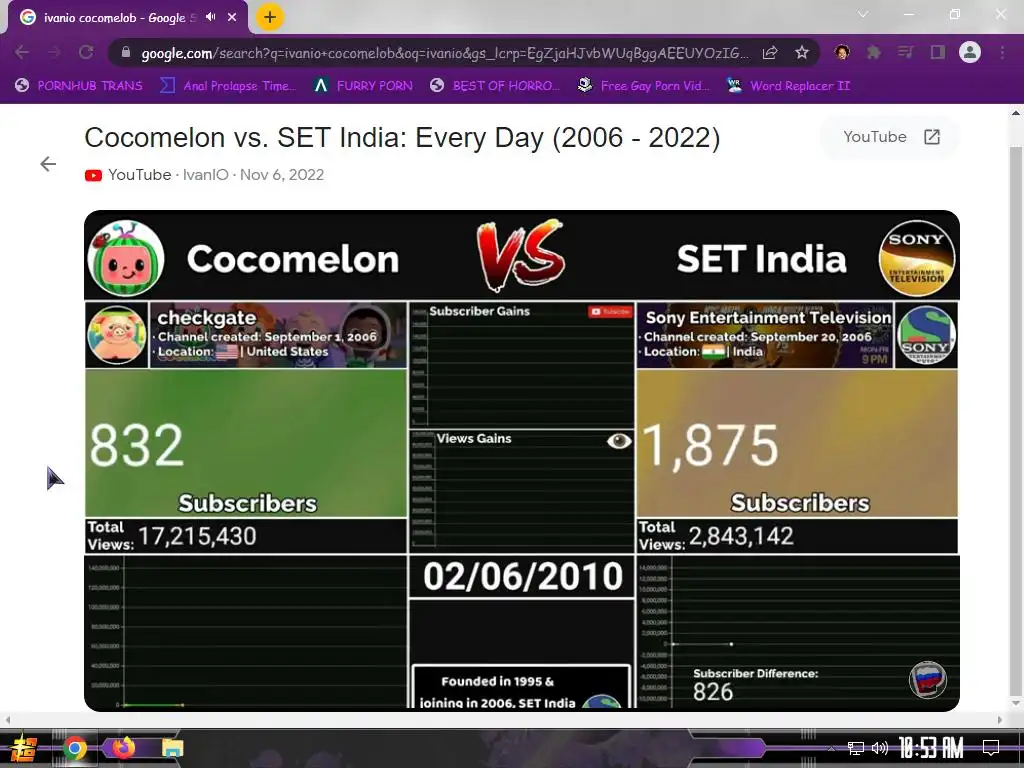This screenshot has height=768, width=1024.
Task: Click the Cocomelon video player thumbnail
Action: point(522,460)
